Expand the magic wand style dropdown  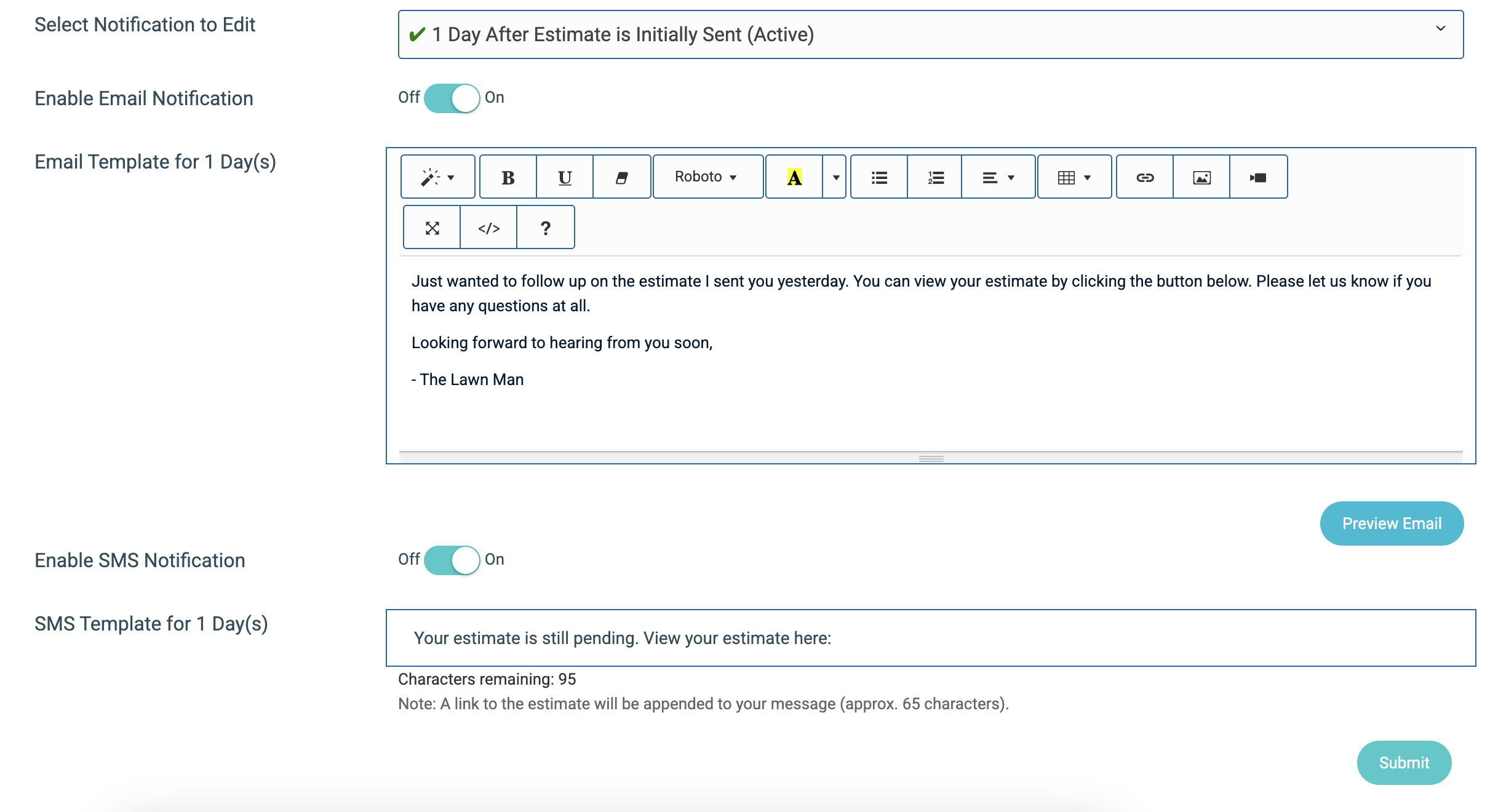[x=437, y=177]
